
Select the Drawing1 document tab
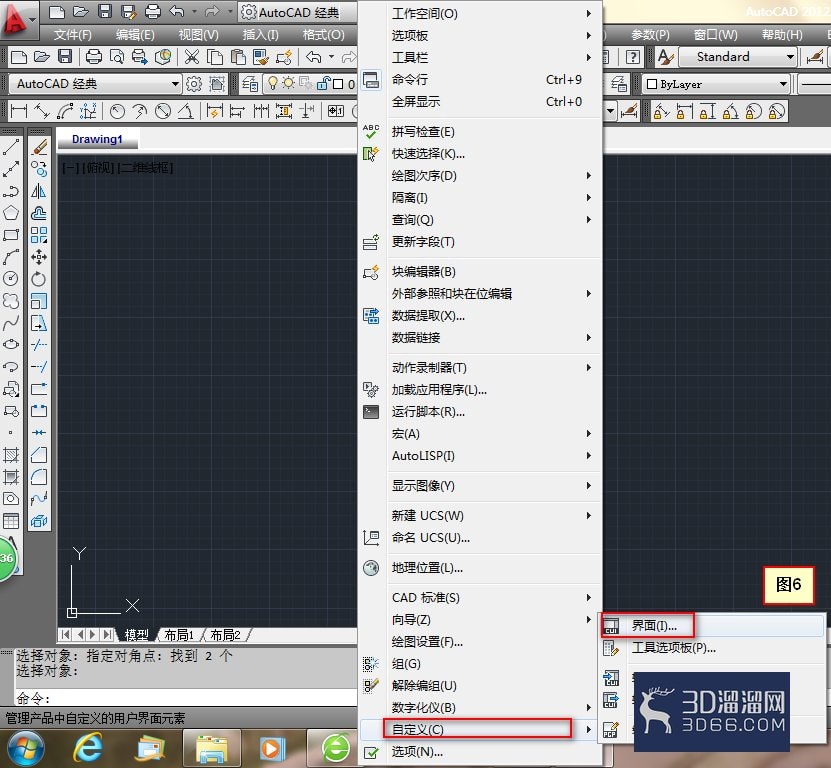click(x=97, y=139)
